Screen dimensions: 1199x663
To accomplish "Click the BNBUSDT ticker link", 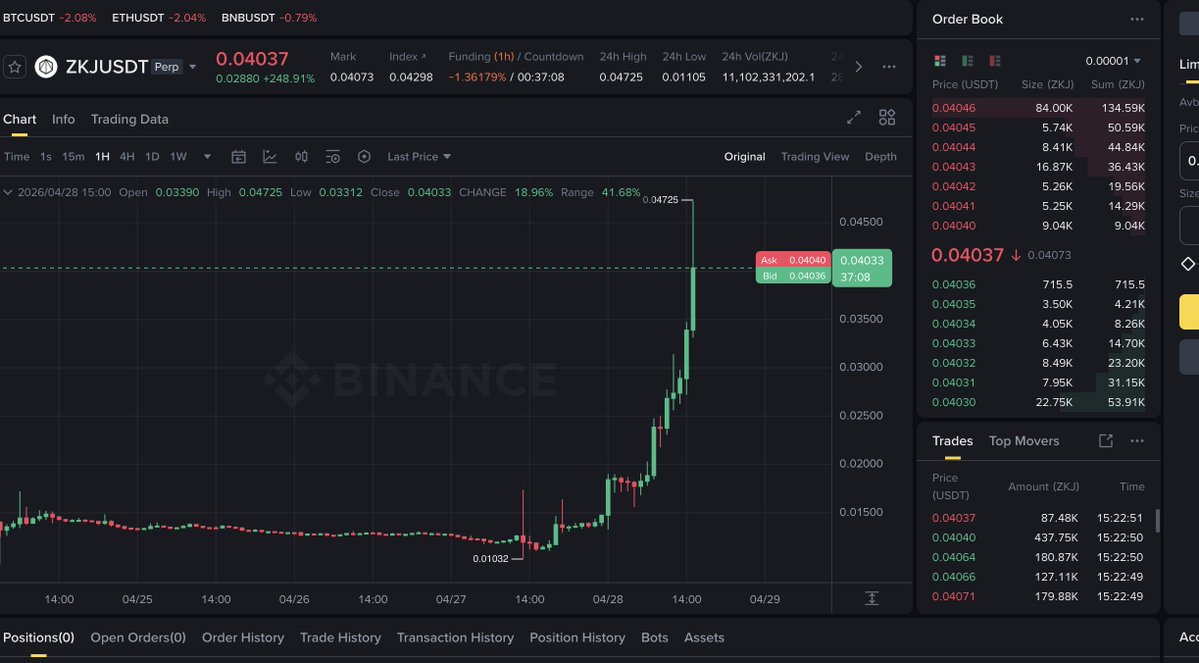I will click(x=269, y=18).
